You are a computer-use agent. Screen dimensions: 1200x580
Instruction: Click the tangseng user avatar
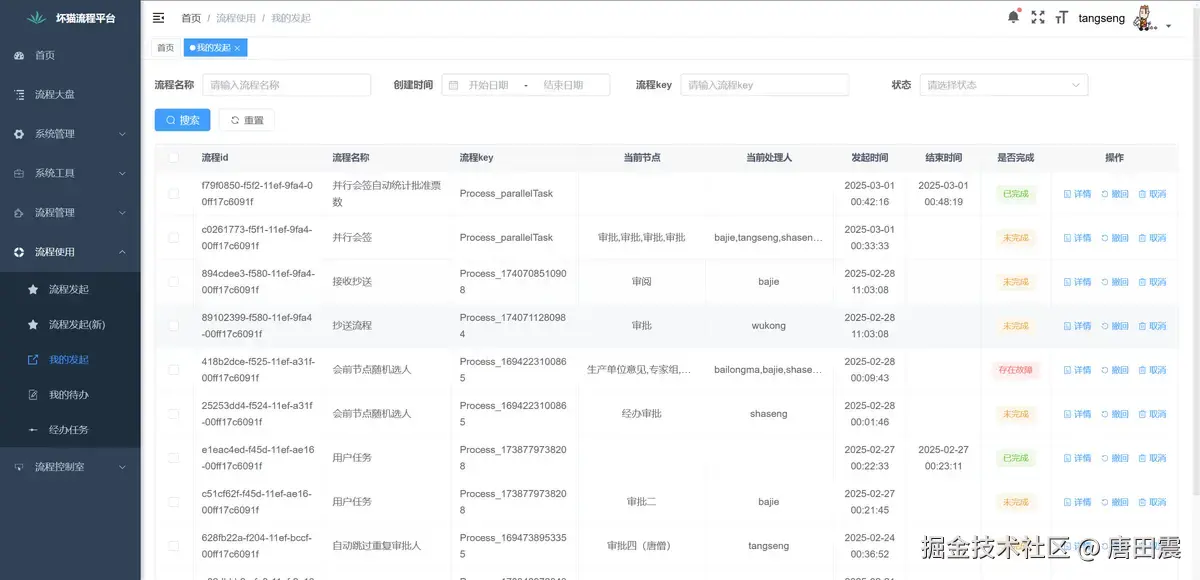click(x=1146, y=18)
